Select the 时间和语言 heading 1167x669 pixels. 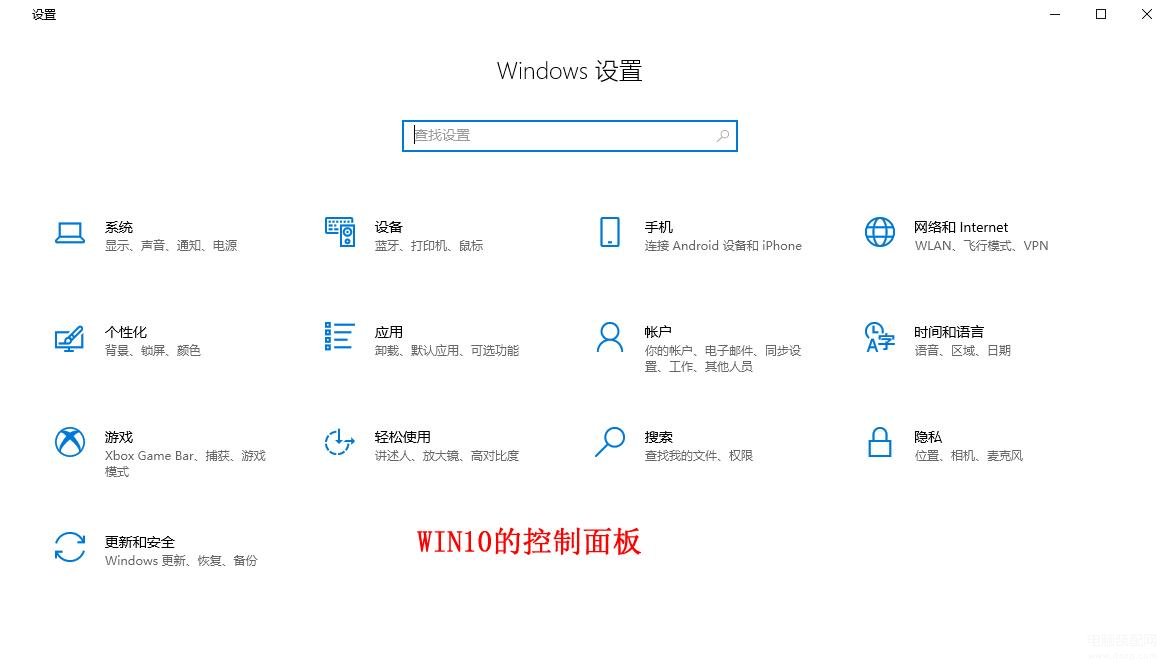[x=949, y=332]
